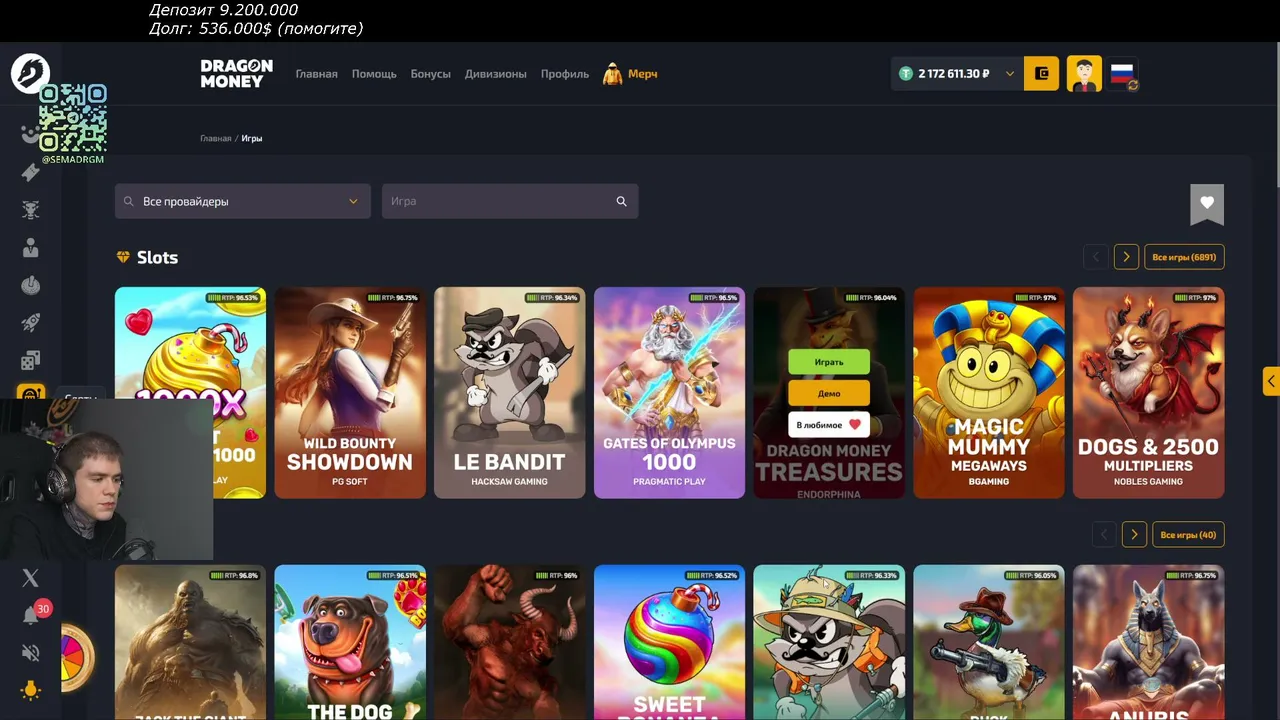Go to next Slots page arrow

1126,257
